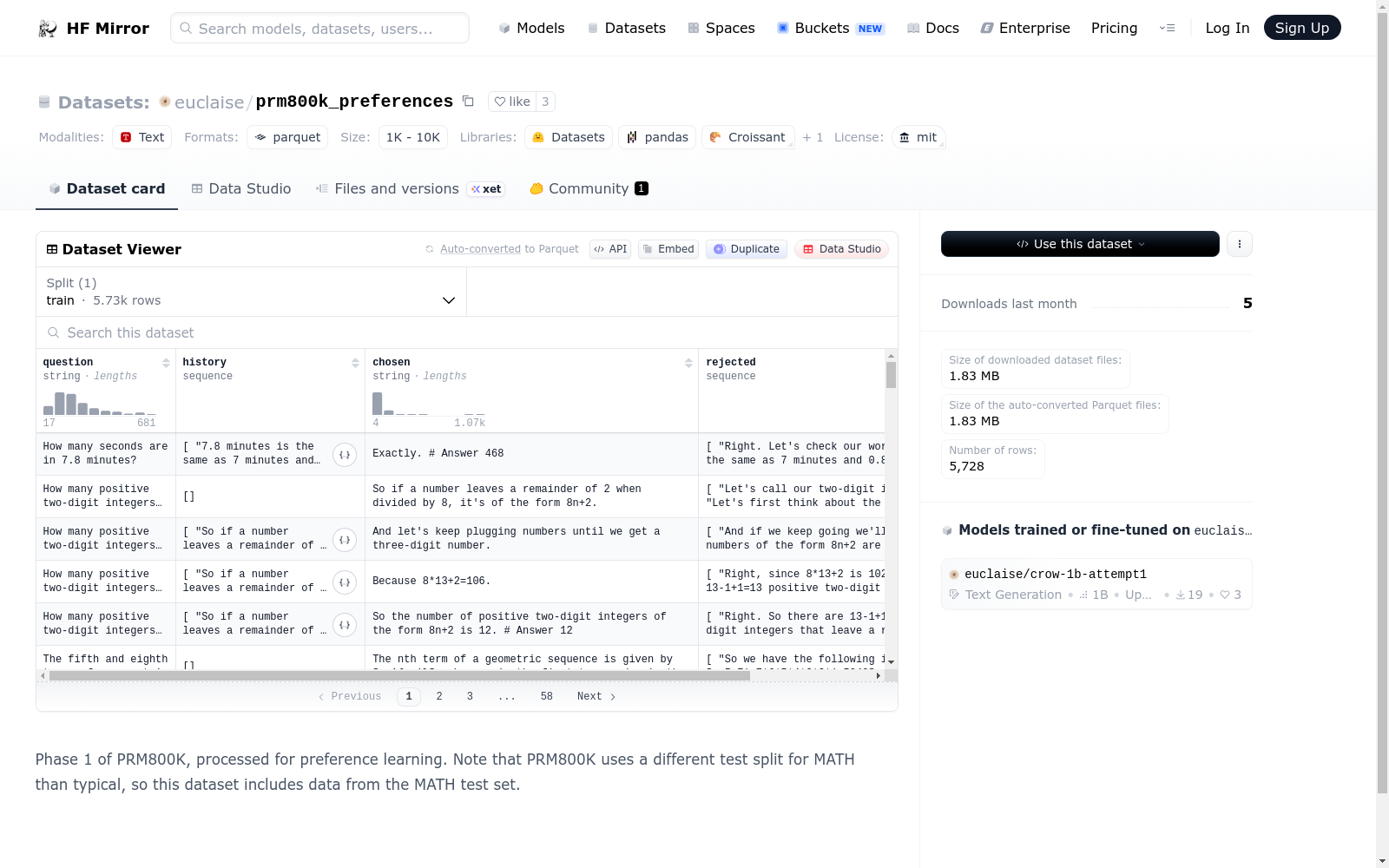Select page 1 in pagination
1389x868 pixels.
(x=409, y=696)
